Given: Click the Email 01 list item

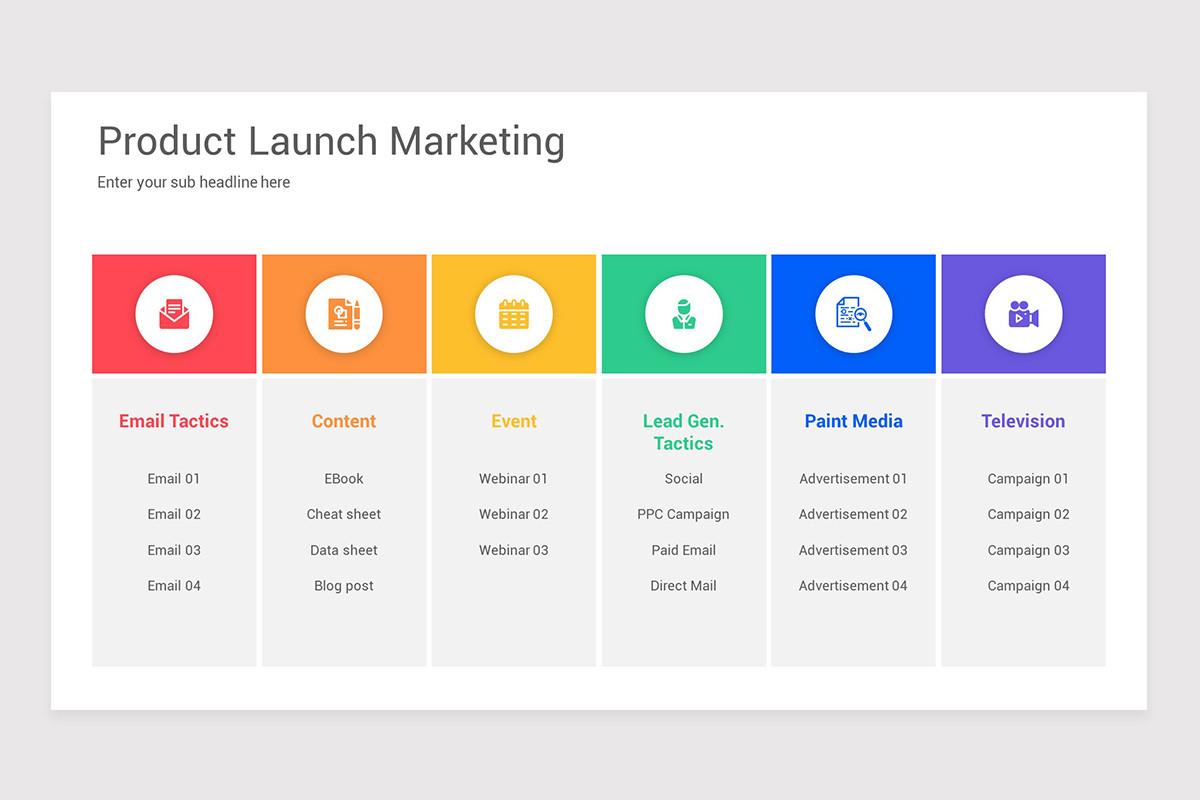Looking at the screenshot, I should tap(174, 479).
